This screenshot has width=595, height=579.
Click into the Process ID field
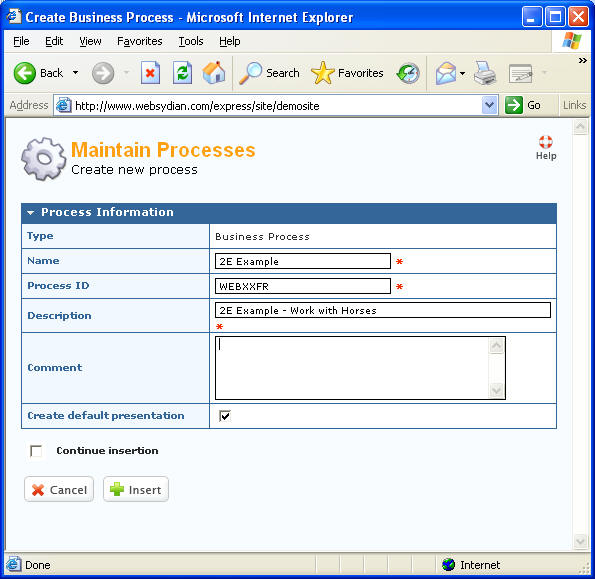(x=303, y=286)
